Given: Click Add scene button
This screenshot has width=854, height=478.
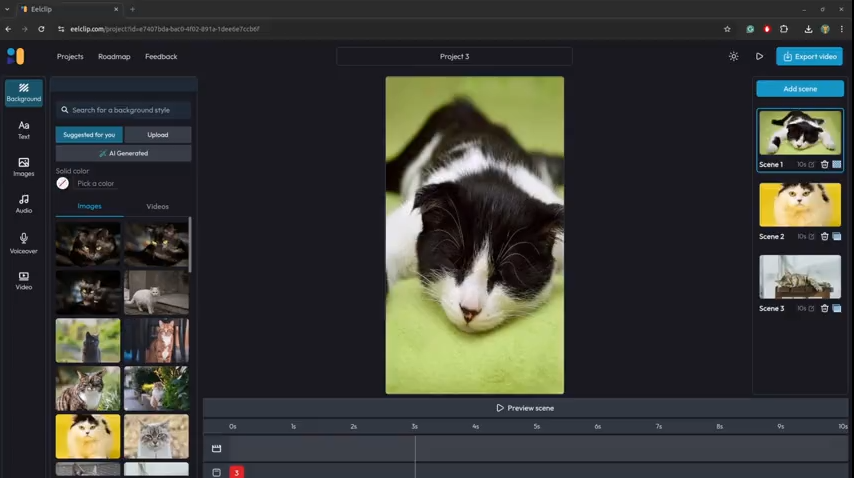Looking at the screenshot, I should 800,89.
